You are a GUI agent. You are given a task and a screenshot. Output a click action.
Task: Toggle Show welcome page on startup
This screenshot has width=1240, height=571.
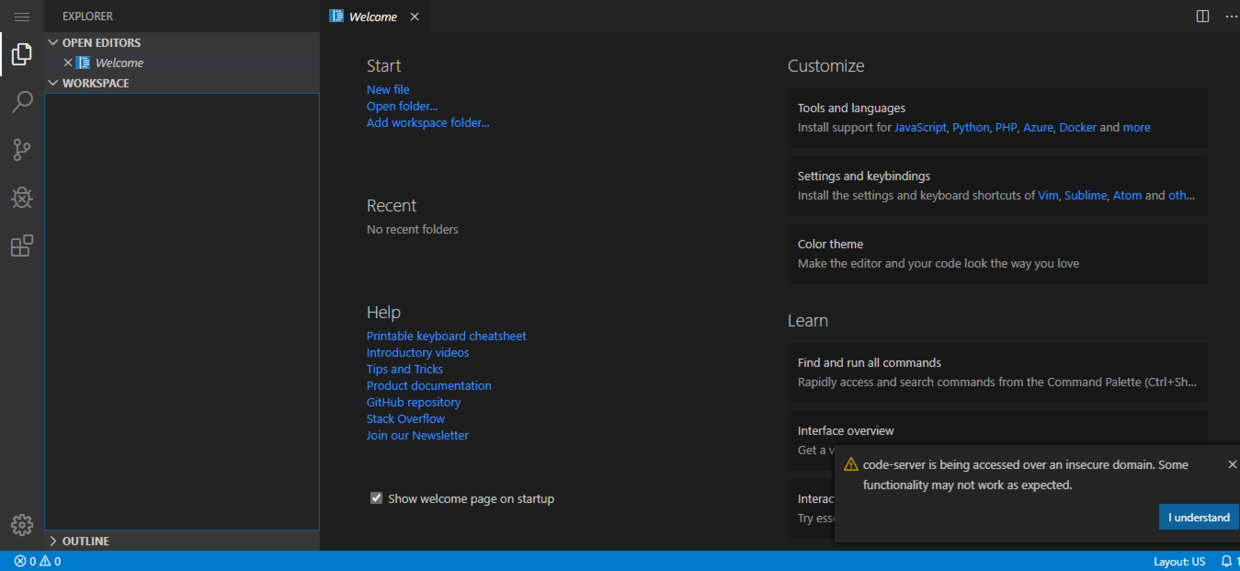(x=376, y=498)
